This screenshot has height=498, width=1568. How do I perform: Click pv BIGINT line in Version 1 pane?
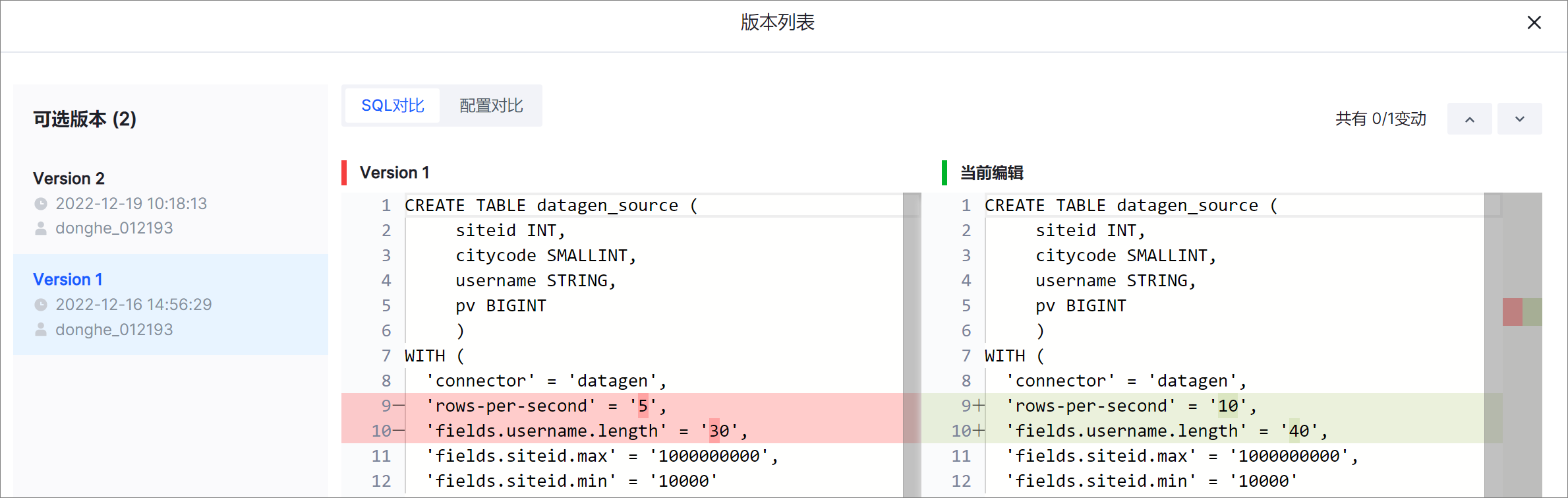click(x=501, y=305)
